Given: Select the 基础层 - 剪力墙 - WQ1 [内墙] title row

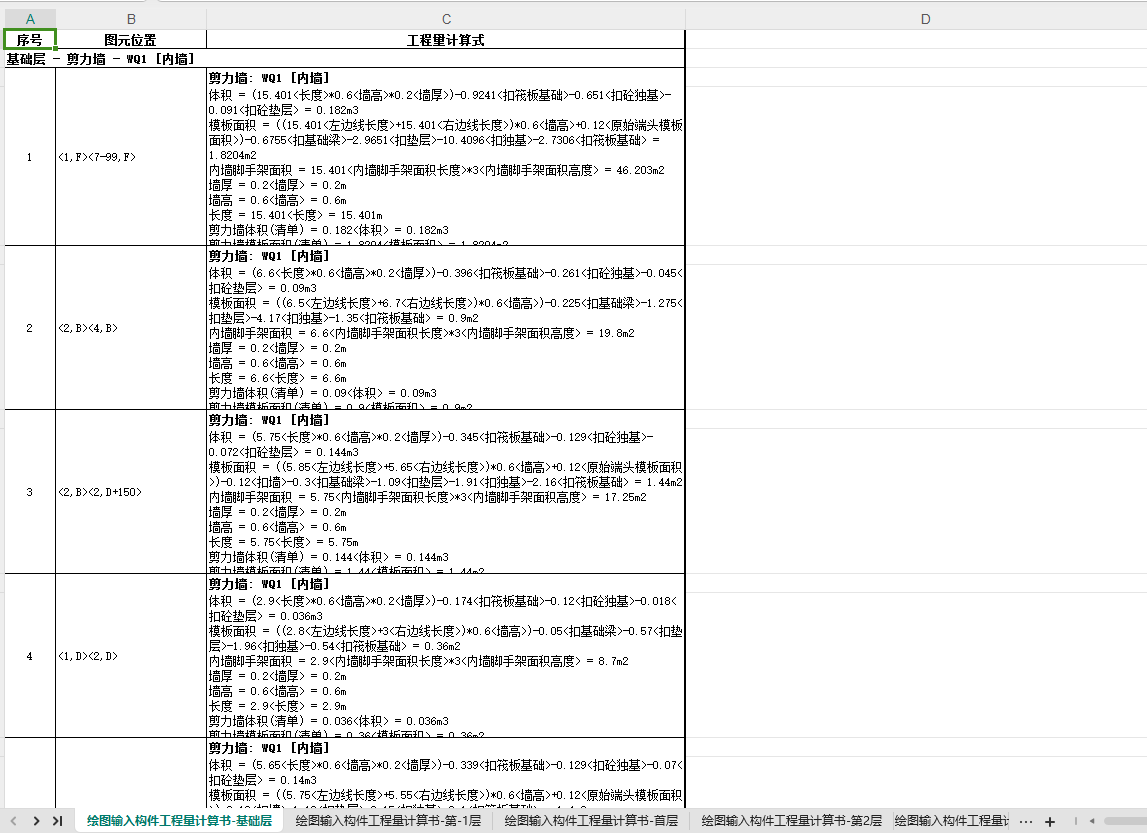Looking at the screenshot, I should click(345, 59).
